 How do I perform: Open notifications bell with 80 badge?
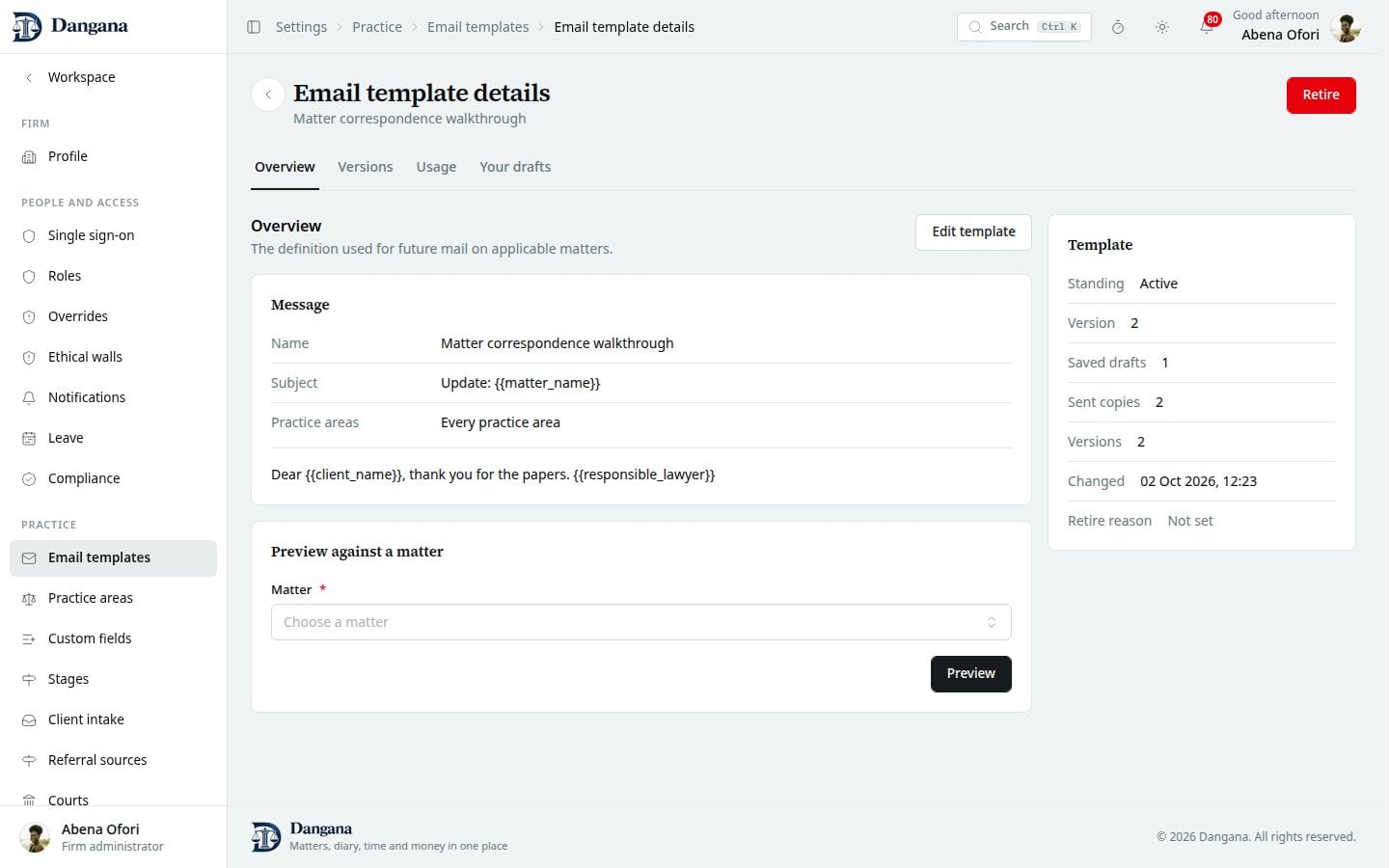pyautogui.click(x=1208, y=25)
